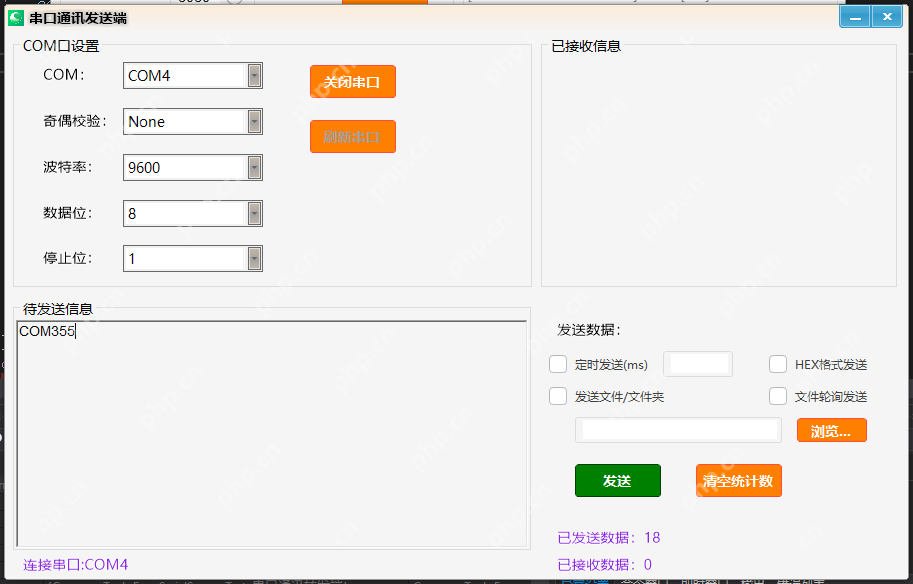Enable 文件轮询发送 file polling send

[x=778, y=396]
